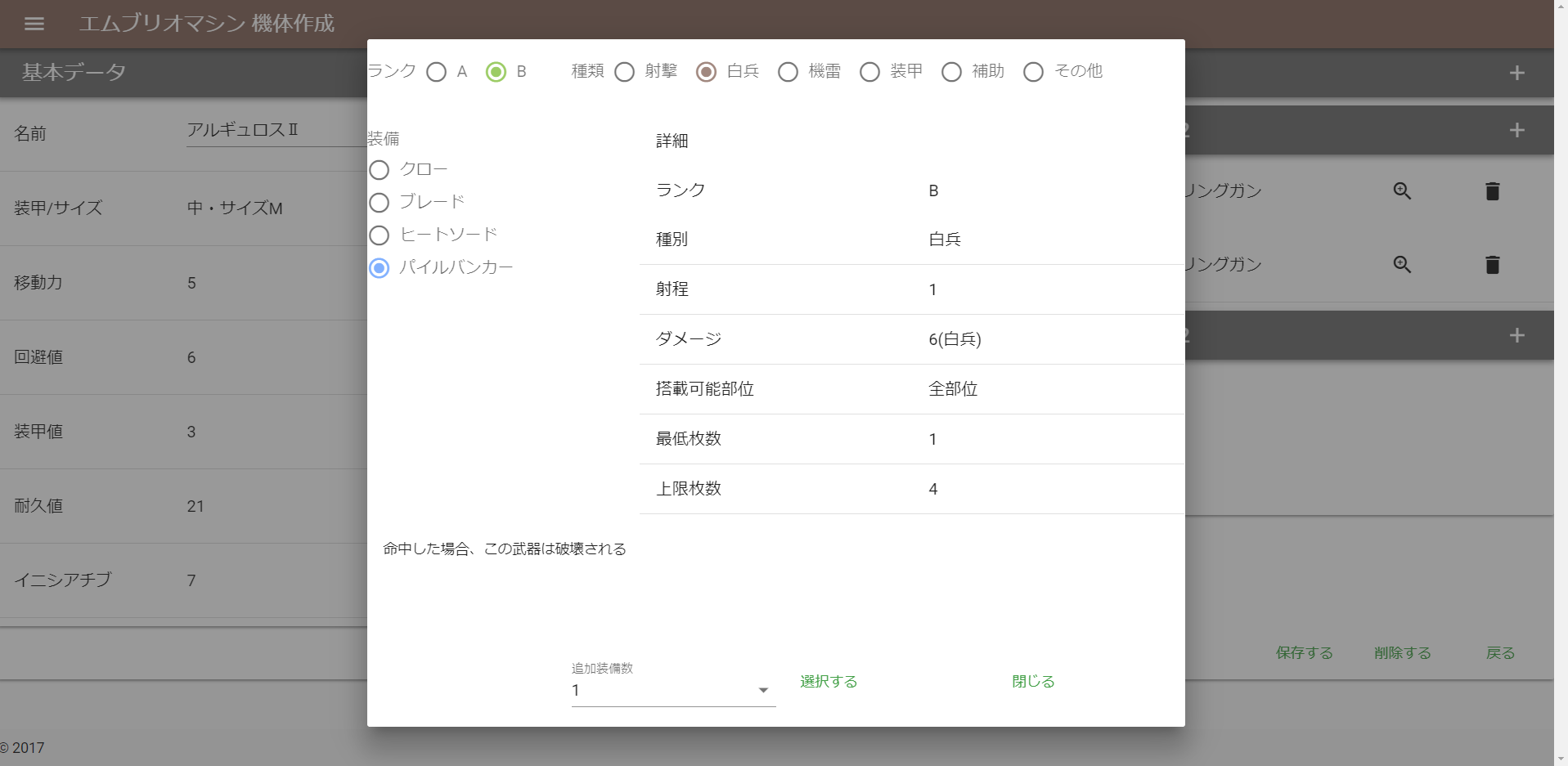Click 保存する button
This screenshot has width=1568, height=766.
click(x=1304, y=652)
